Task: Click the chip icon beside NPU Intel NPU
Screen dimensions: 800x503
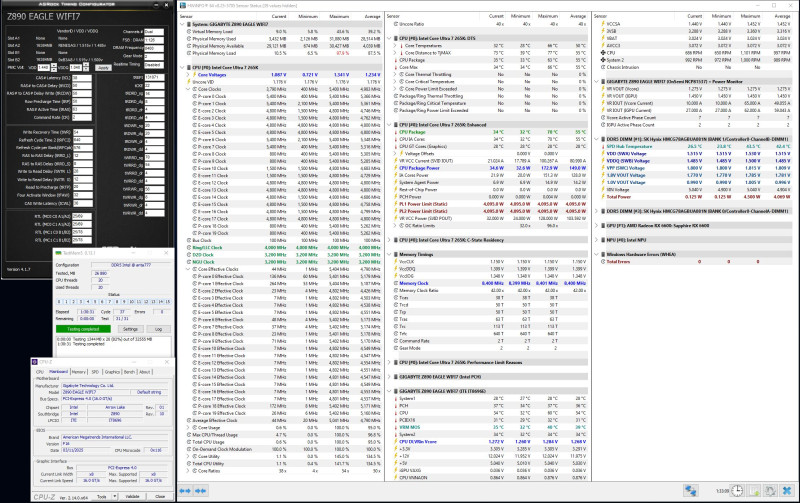Action: 603,240
